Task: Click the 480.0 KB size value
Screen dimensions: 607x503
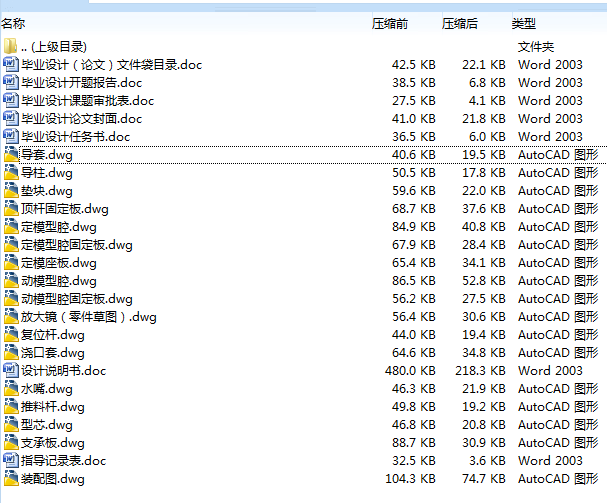Action: [410, 371]
